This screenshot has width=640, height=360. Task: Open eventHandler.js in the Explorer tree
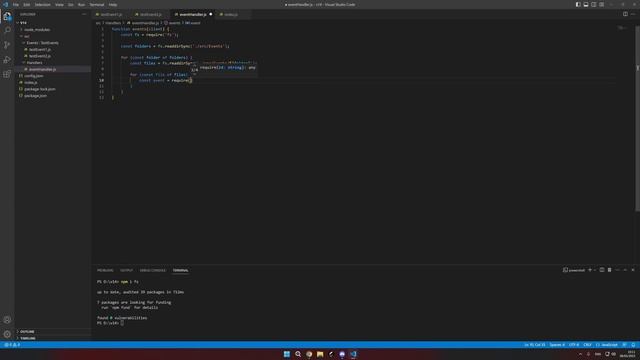click(x=53, y=69)
